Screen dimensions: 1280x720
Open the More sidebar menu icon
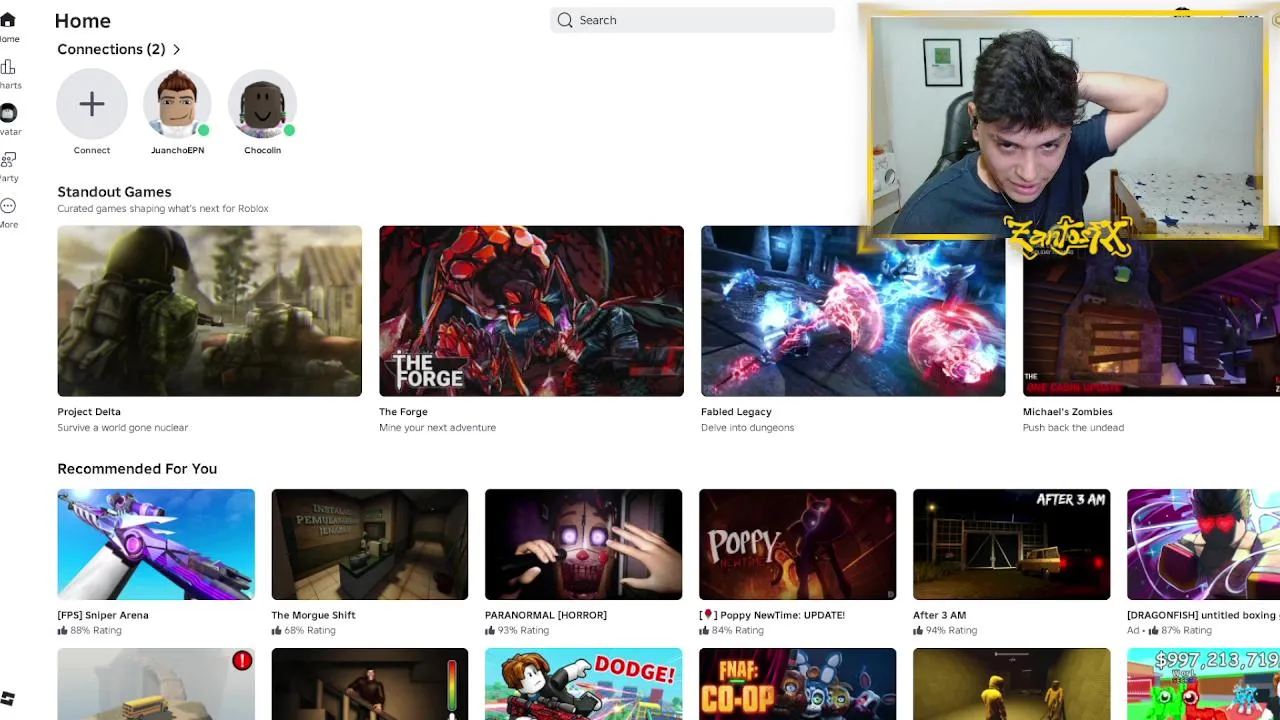[x=8, y=206]
